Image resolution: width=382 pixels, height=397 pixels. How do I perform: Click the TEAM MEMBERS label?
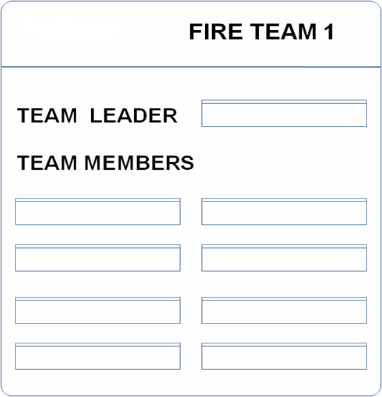(x=105, y=163)
